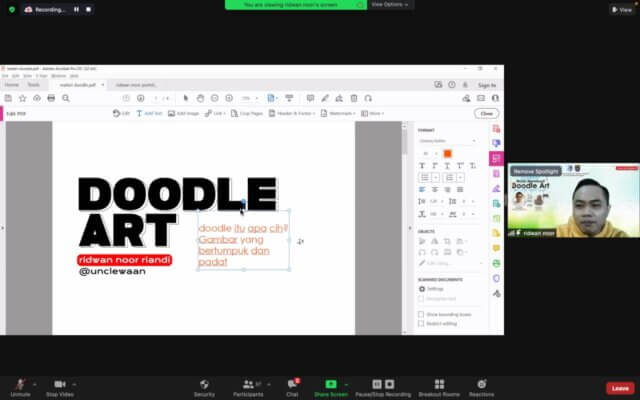Click Remove Spotlight on the speaker video
This screenshot has width=640, height=400.
point(536,171)
